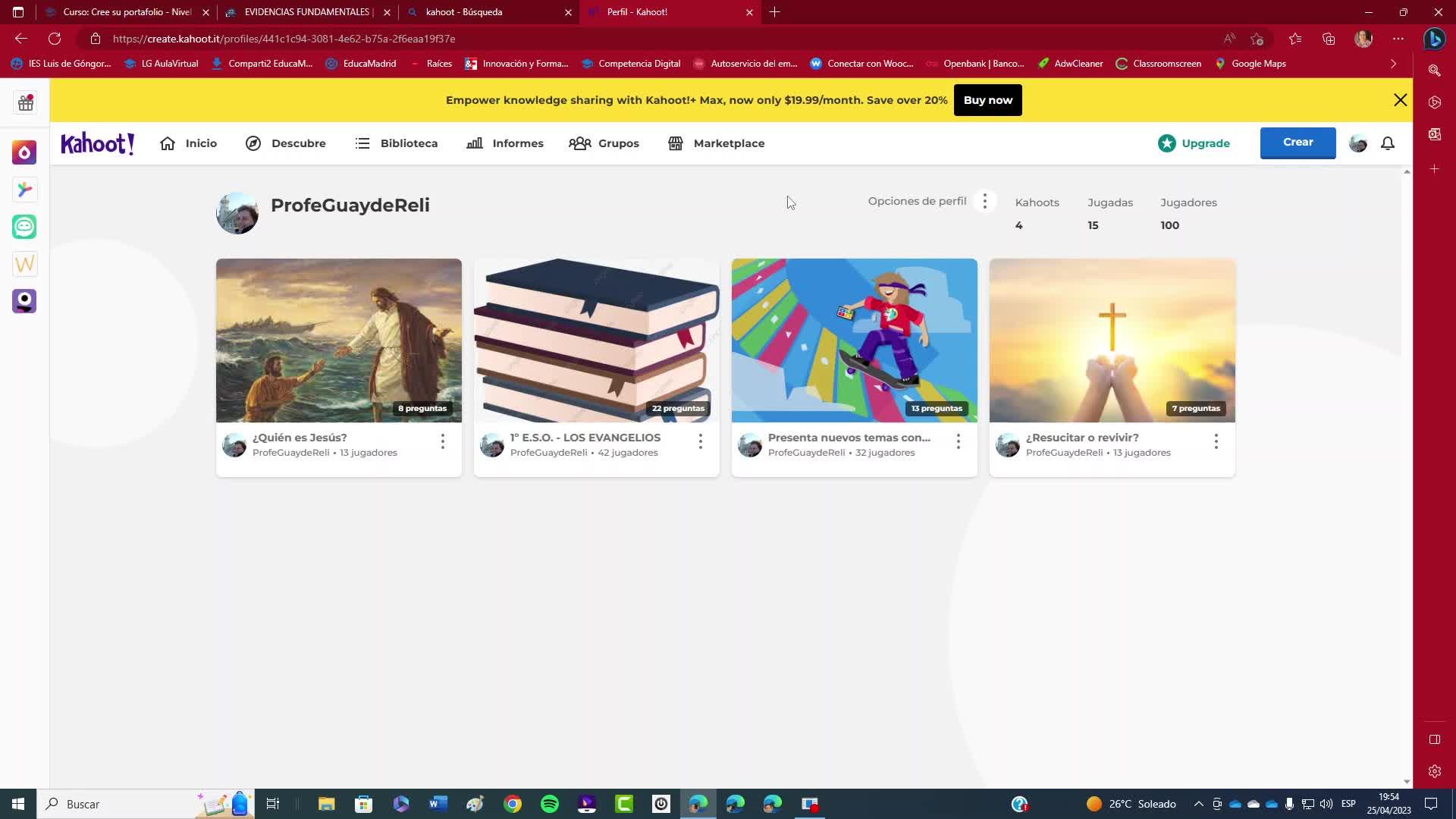Dismiss the yellow Kahoot!+ Max banner

[x=1400, y=100]
